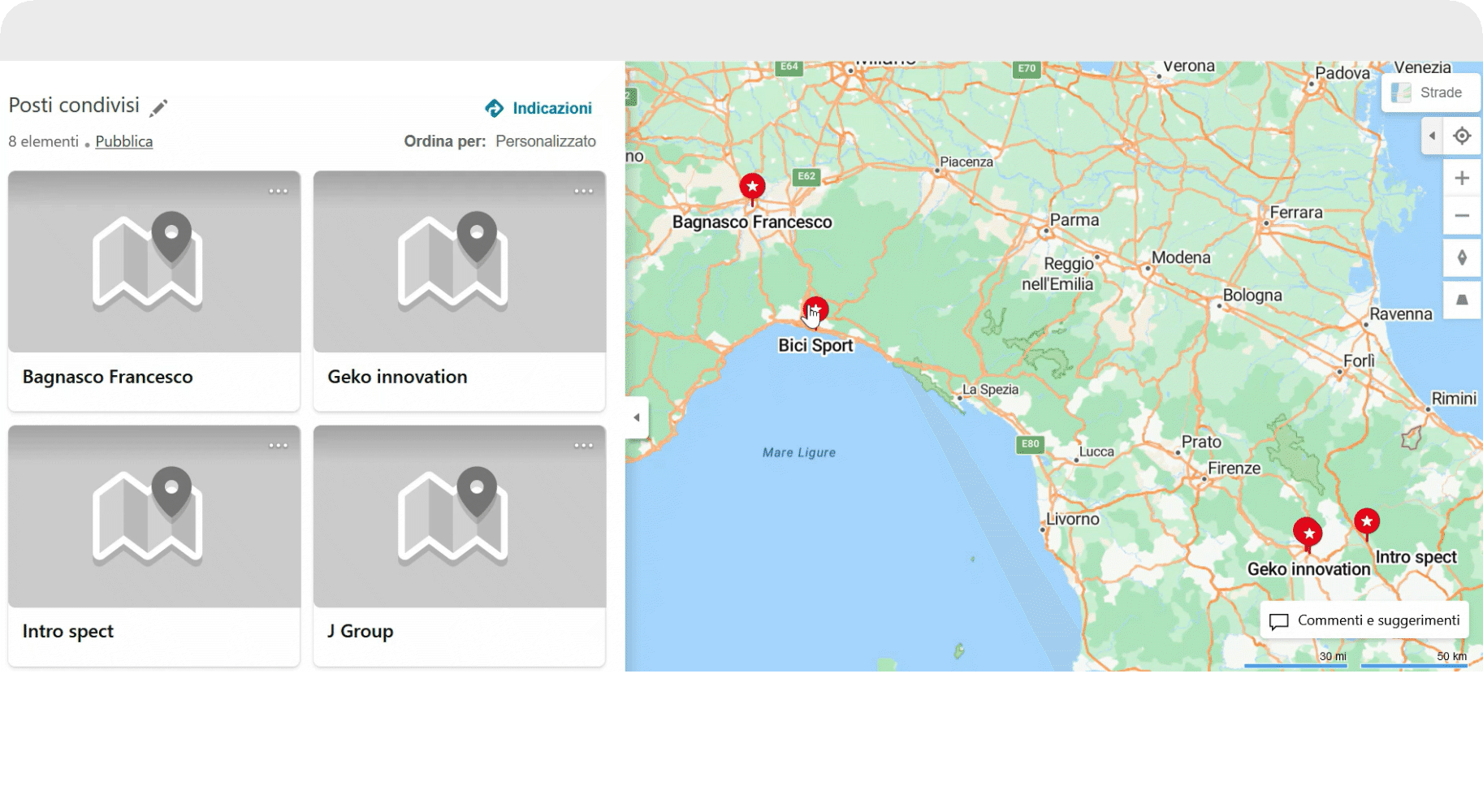Open more options for Intro spect card
1483x812 pixels.
278,446
